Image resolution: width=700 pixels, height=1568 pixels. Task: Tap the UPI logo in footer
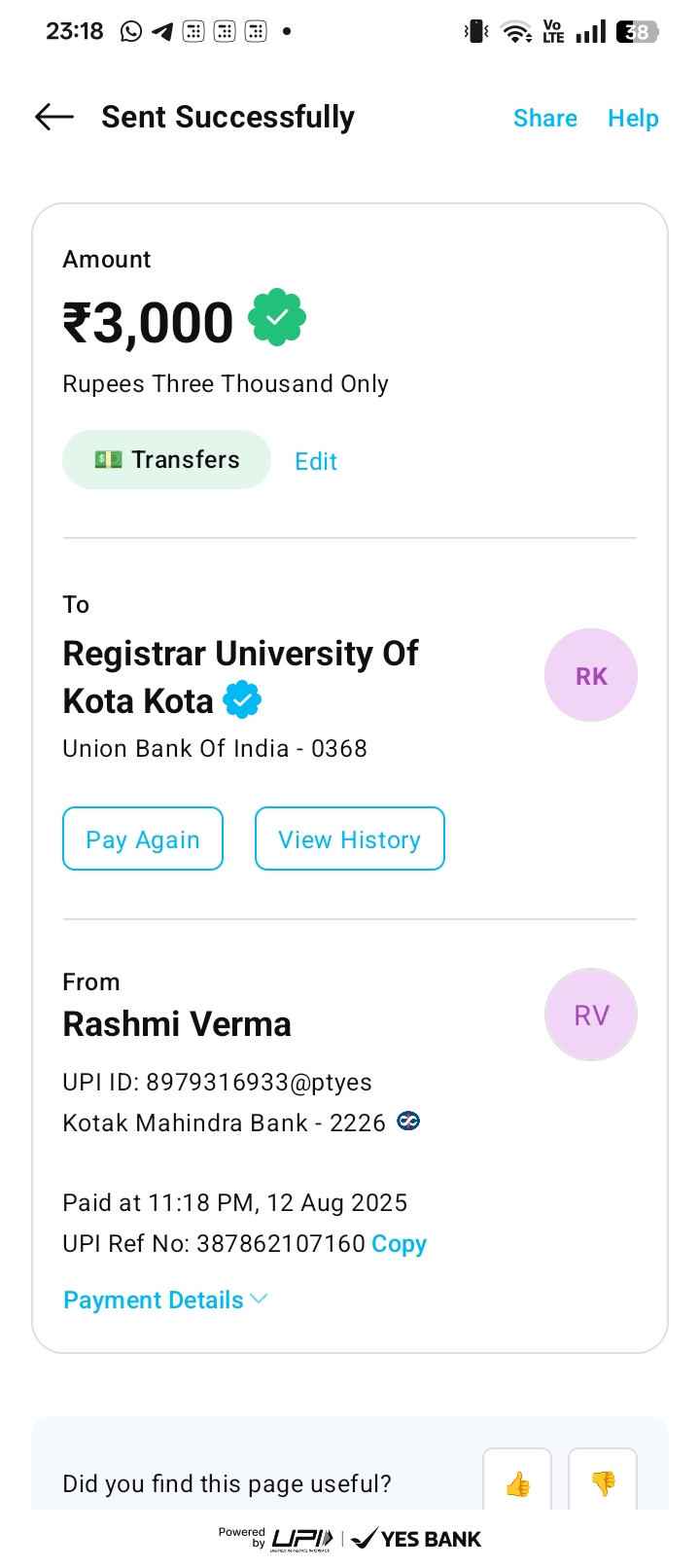(301, 1539)
